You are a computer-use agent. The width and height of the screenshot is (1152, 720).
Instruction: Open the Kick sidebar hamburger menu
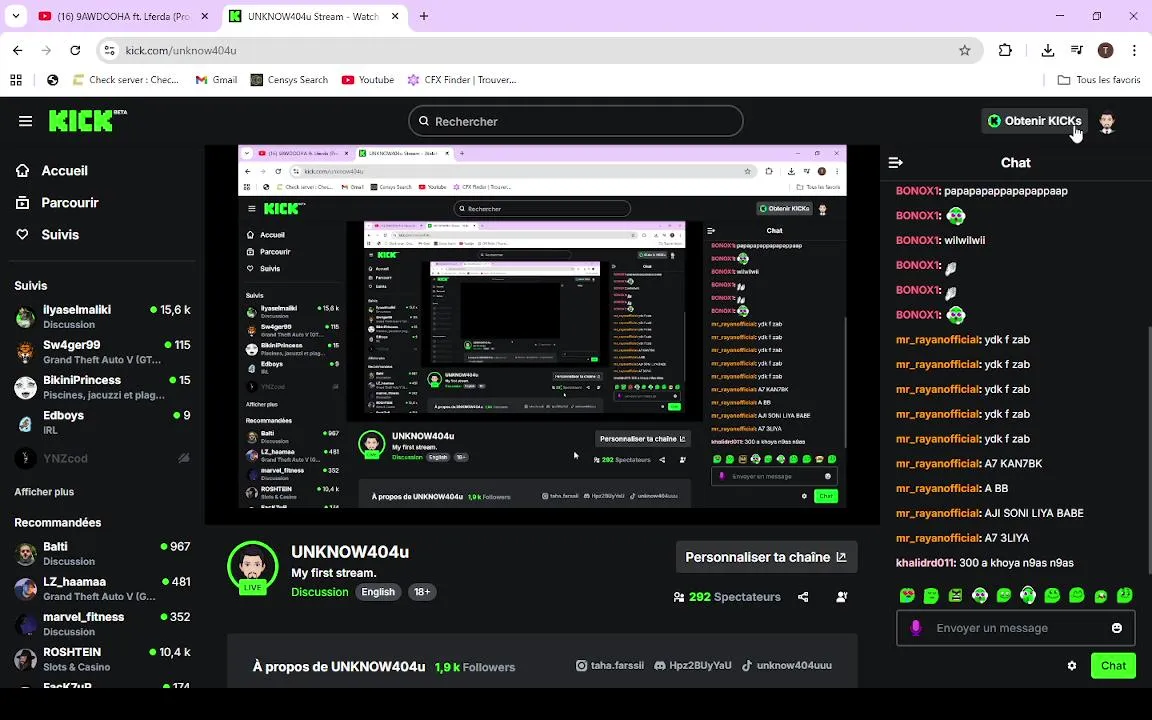click(25, 121)
